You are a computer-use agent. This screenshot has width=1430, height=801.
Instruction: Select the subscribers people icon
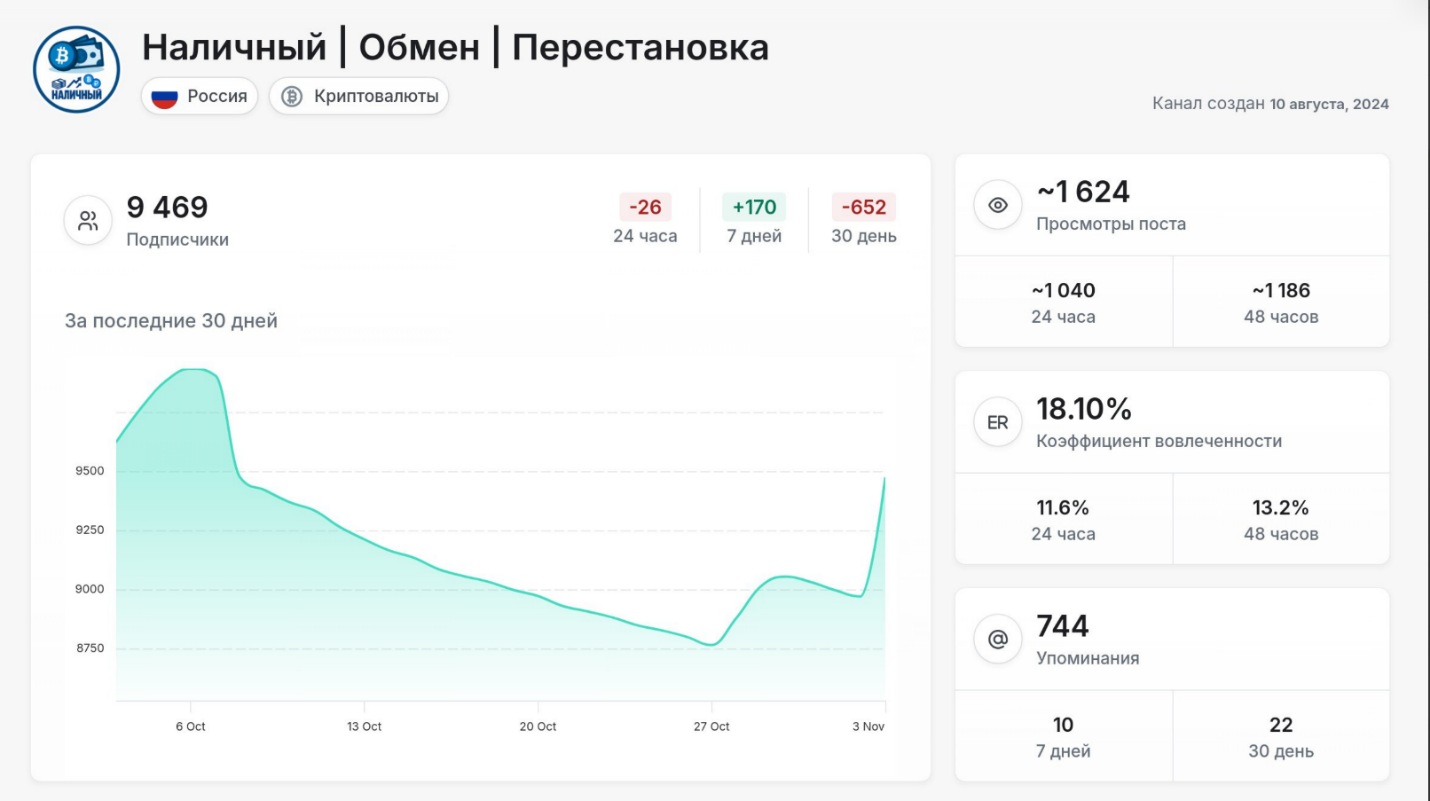coord(88,219)
